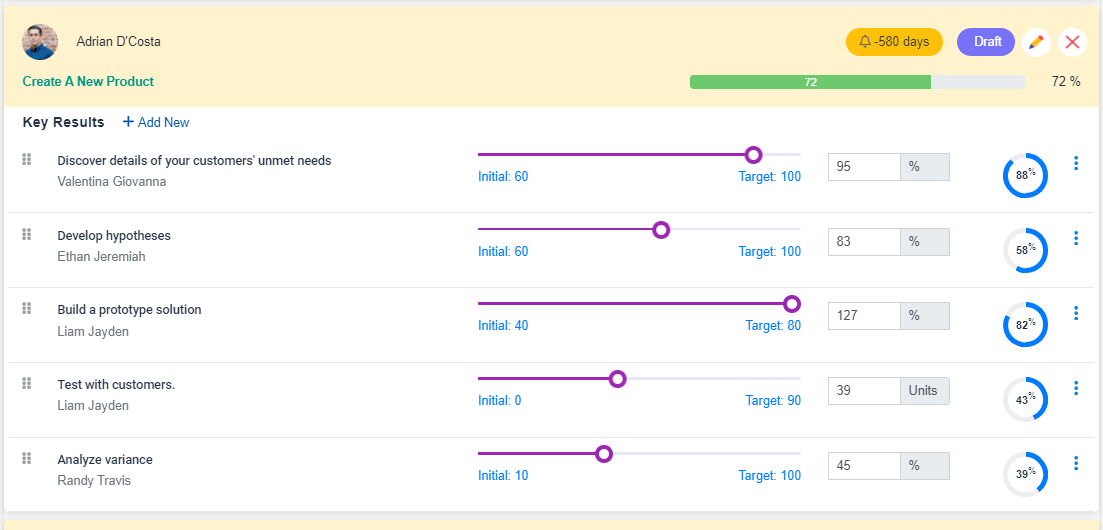1103x530 pixels.
Task: Click the -580 days bell badge
Action: click(x=894, y=42)
